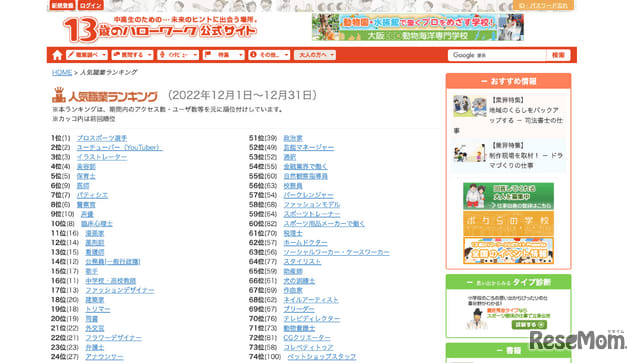This screenshot has height=363, width=640.
Task: Click the 検索 search button
Action: coord(558,55)
